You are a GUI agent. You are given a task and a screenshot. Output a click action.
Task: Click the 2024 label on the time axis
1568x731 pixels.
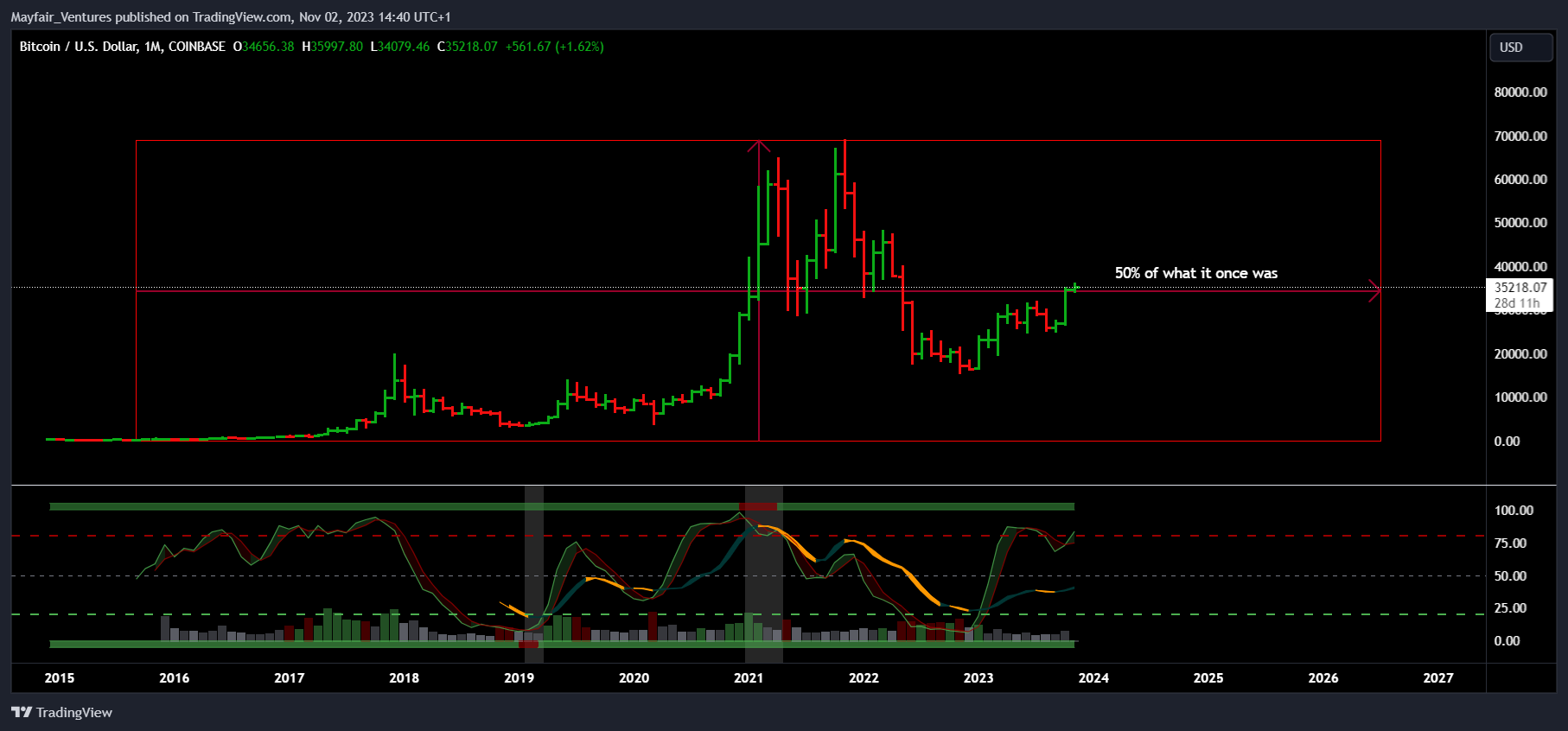coord(1093,678)
